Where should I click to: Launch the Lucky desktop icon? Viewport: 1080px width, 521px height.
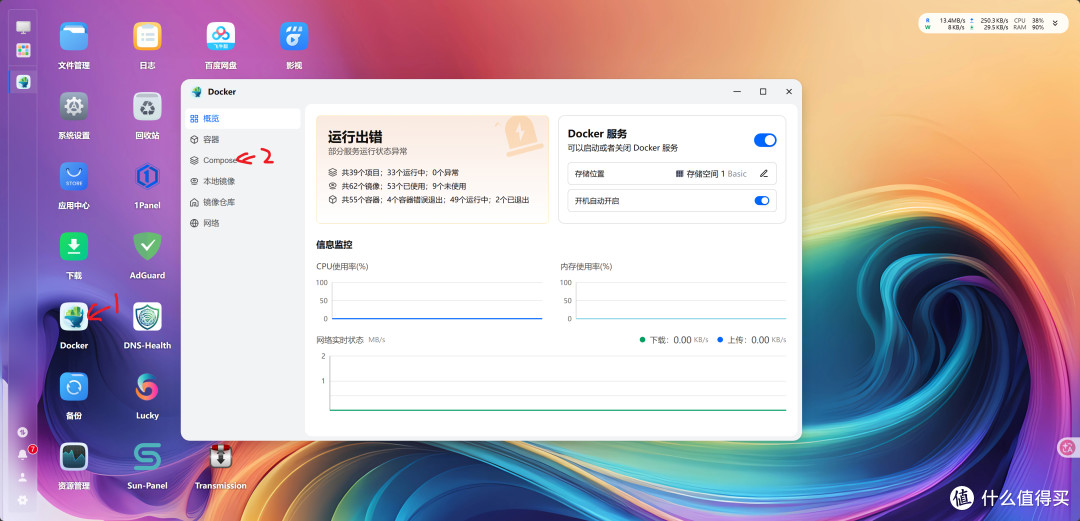click(x=147, y=387)
